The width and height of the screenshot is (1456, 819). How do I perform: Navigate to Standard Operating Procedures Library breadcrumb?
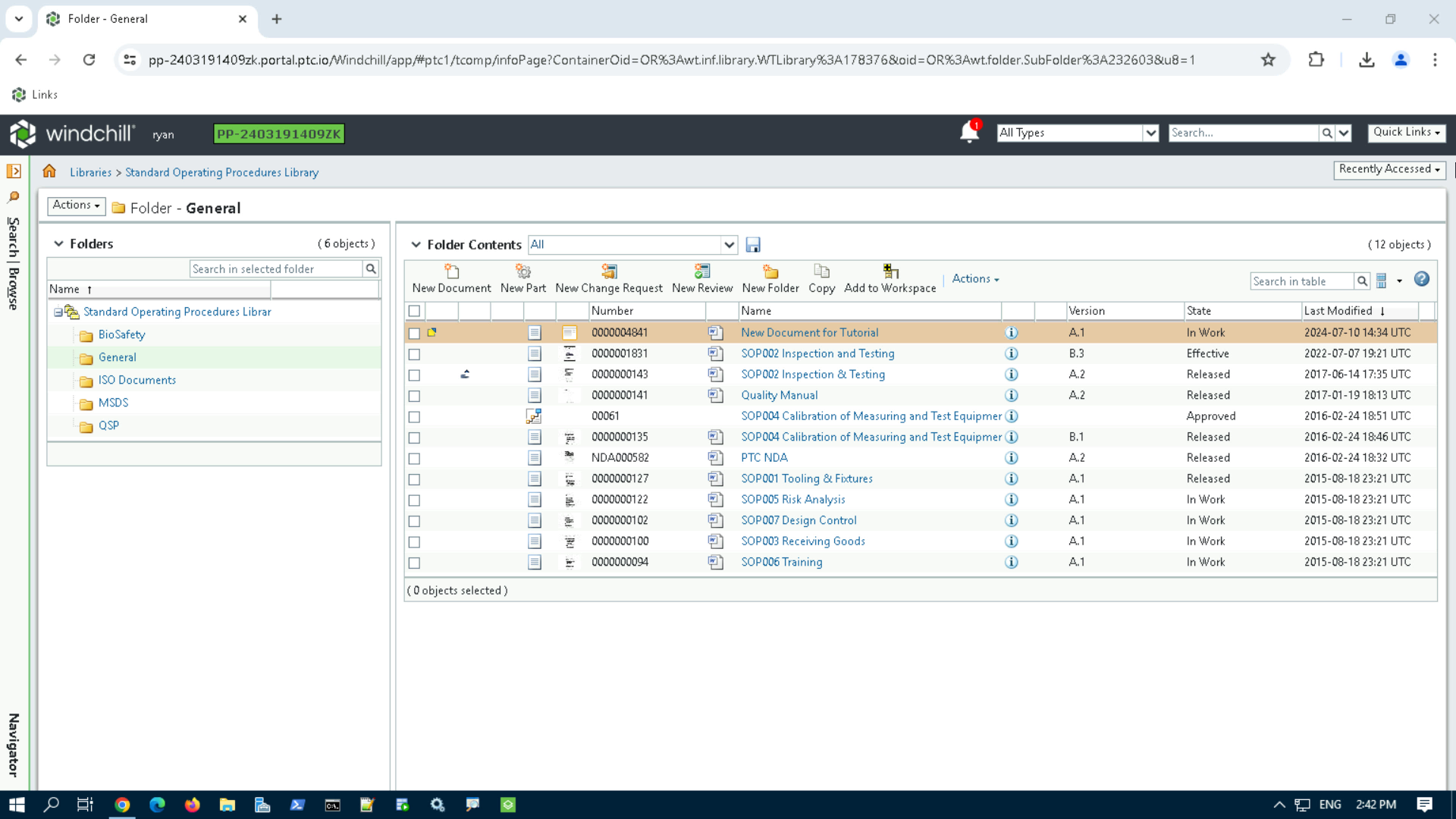[x=221, y=172]
